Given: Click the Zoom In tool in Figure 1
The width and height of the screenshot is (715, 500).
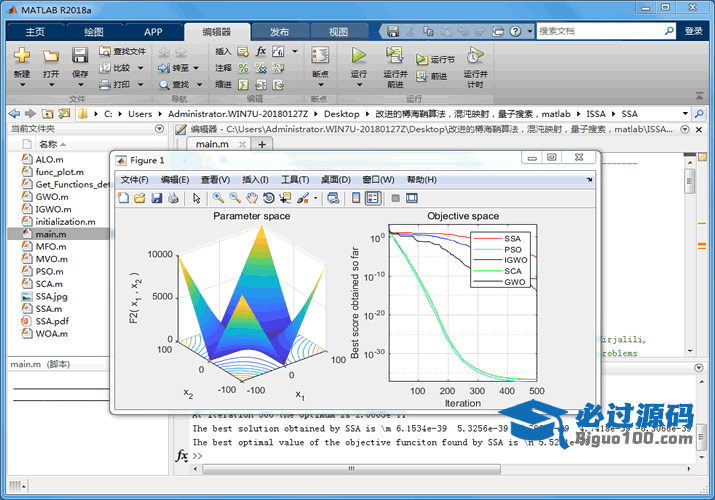Looking at the screenshot, I should pos(218,198).
